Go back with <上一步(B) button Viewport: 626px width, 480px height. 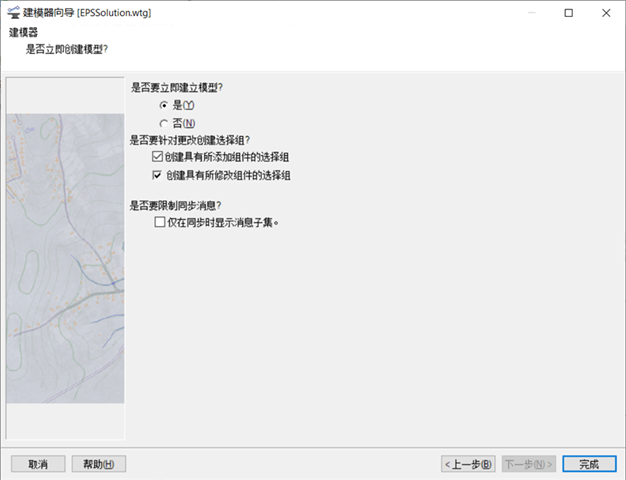pos(468,464)
